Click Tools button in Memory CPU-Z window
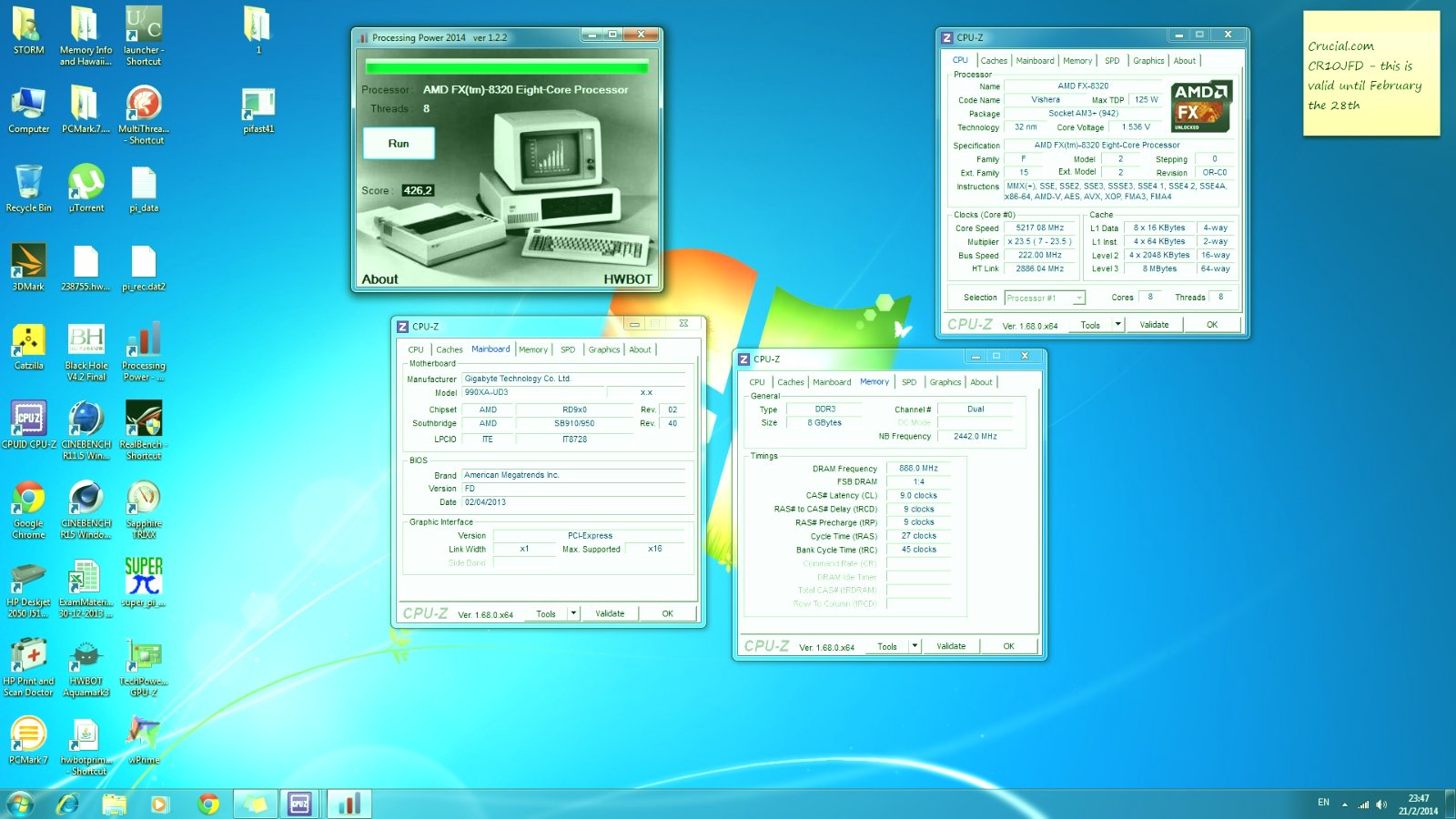This screenshot has height=819, width=1456. point(887,646)
